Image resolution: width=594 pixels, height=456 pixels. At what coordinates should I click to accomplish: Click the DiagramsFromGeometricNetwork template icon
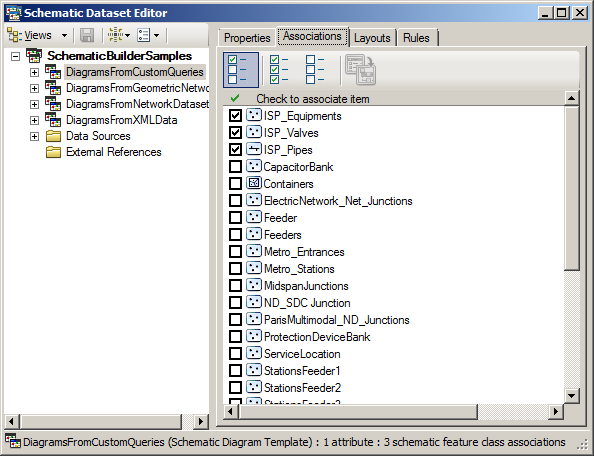[x=53, y=87]
